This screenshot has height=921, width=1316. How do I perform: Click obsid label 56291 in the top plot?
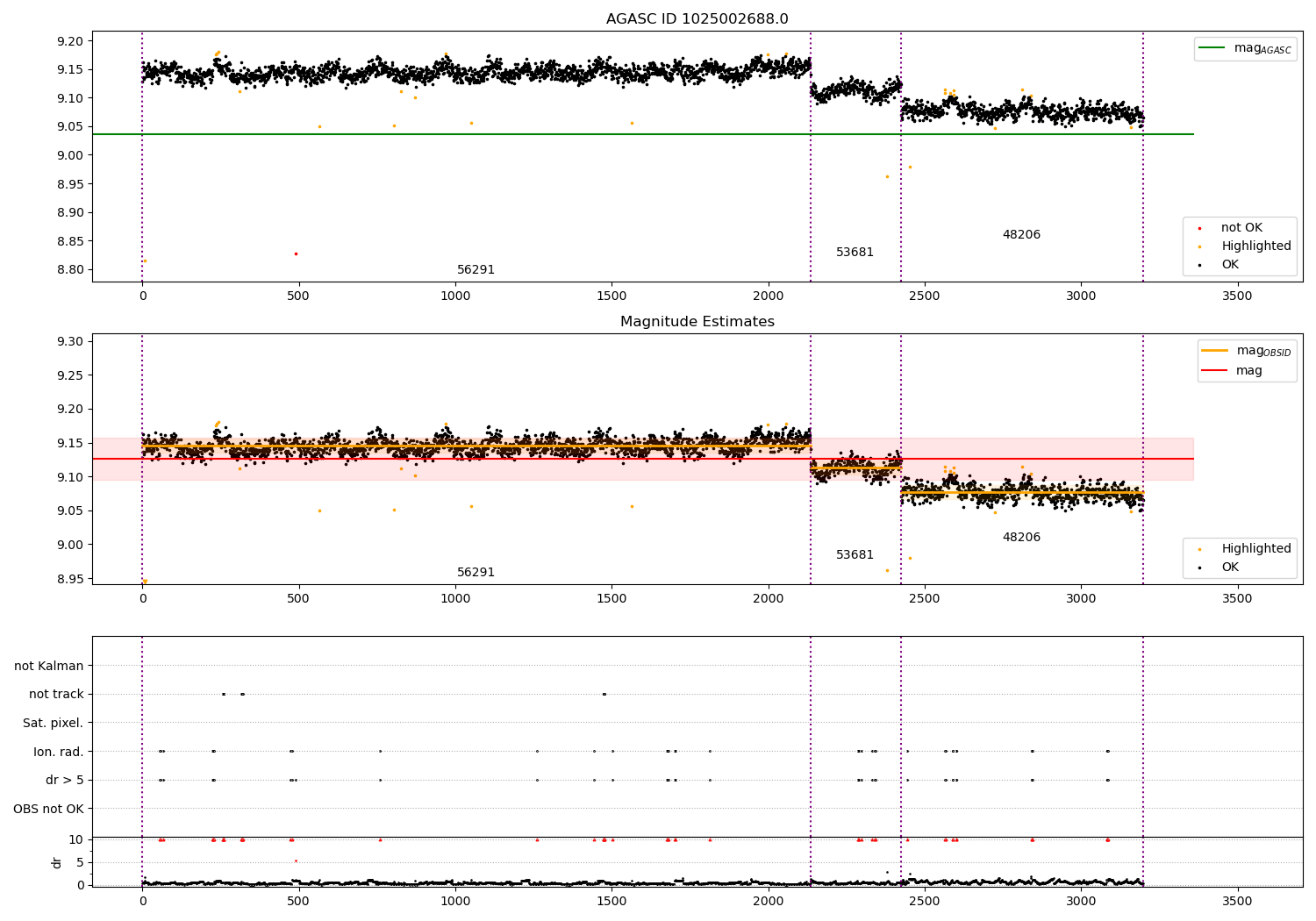pos(476,269)
